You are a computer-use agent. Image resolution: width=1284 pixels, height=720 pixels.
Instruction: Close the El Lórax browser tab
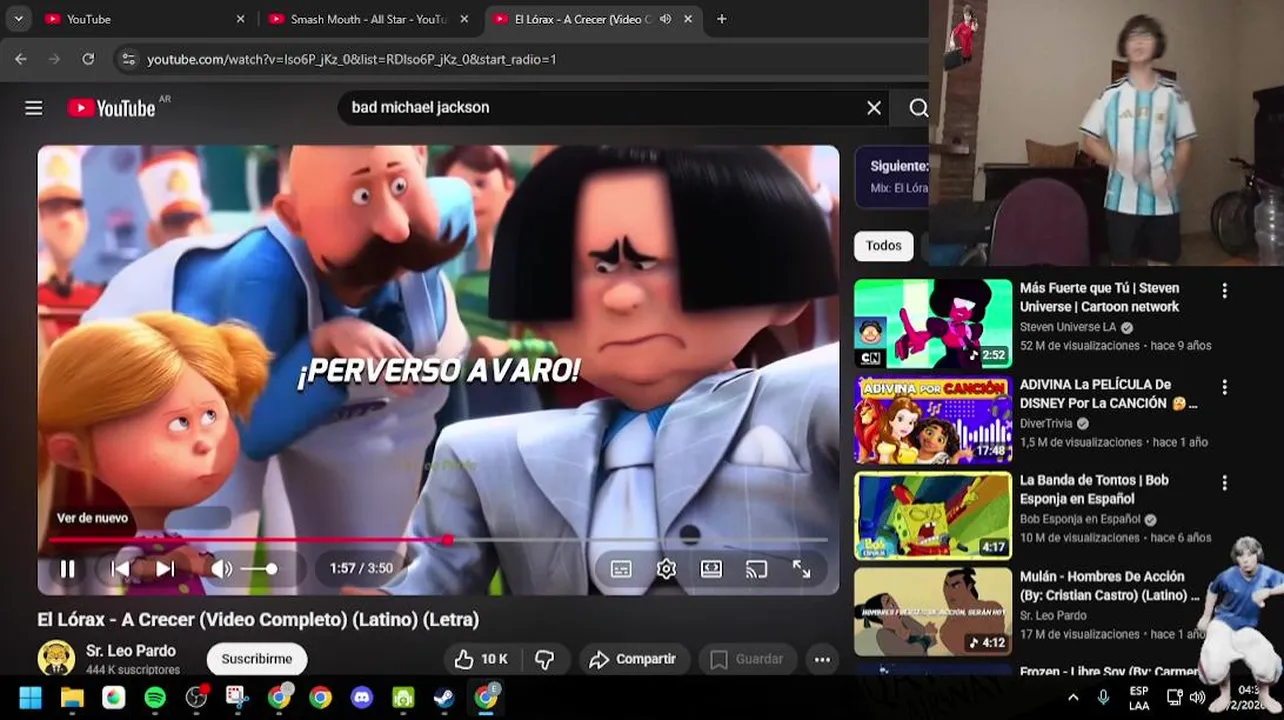click(x=690, y=19)
